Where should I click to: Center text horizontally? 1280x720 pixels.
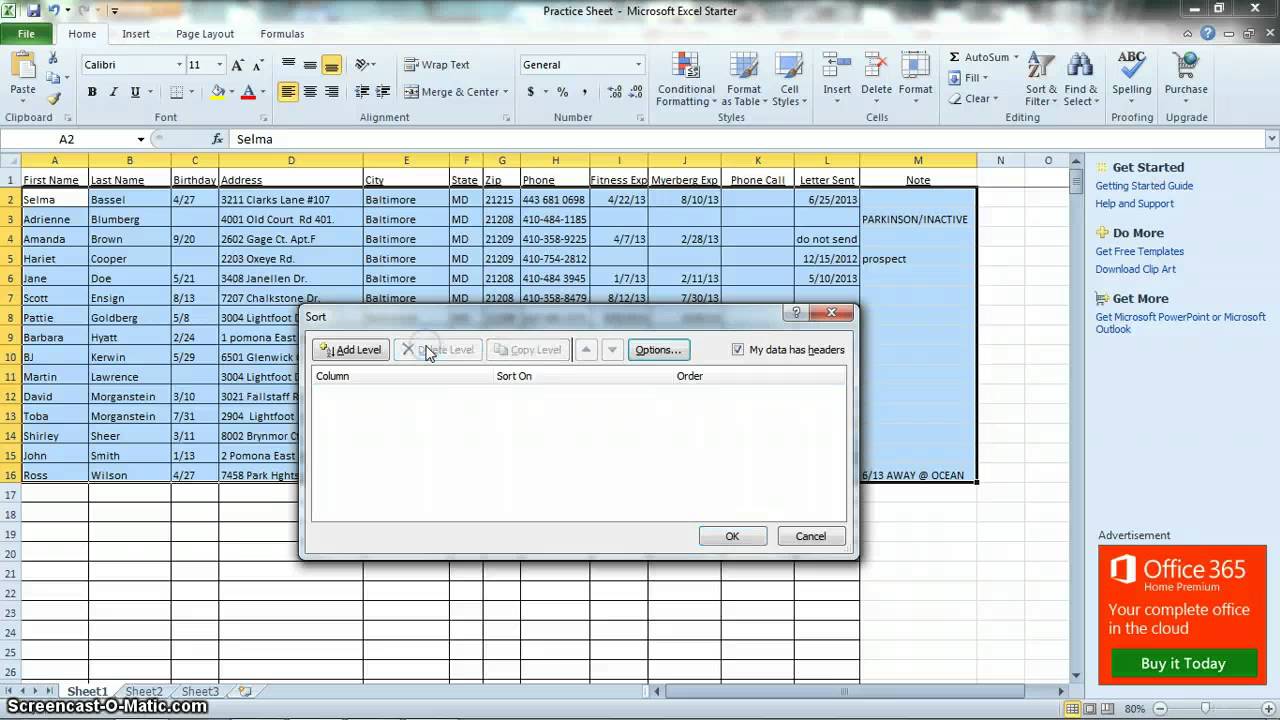point(310,92)
